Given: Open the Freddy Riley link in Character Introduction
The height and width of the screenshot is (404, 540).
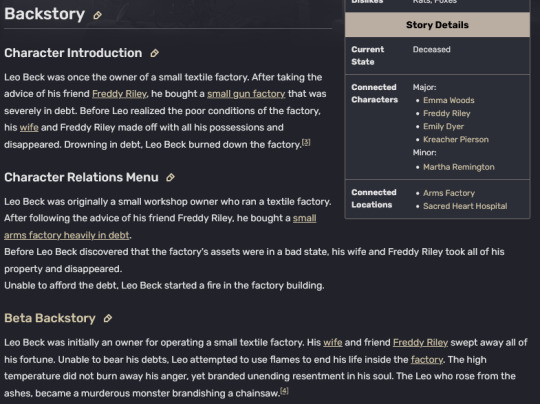Looking at the screenshot, I should (x=120, y=94).
